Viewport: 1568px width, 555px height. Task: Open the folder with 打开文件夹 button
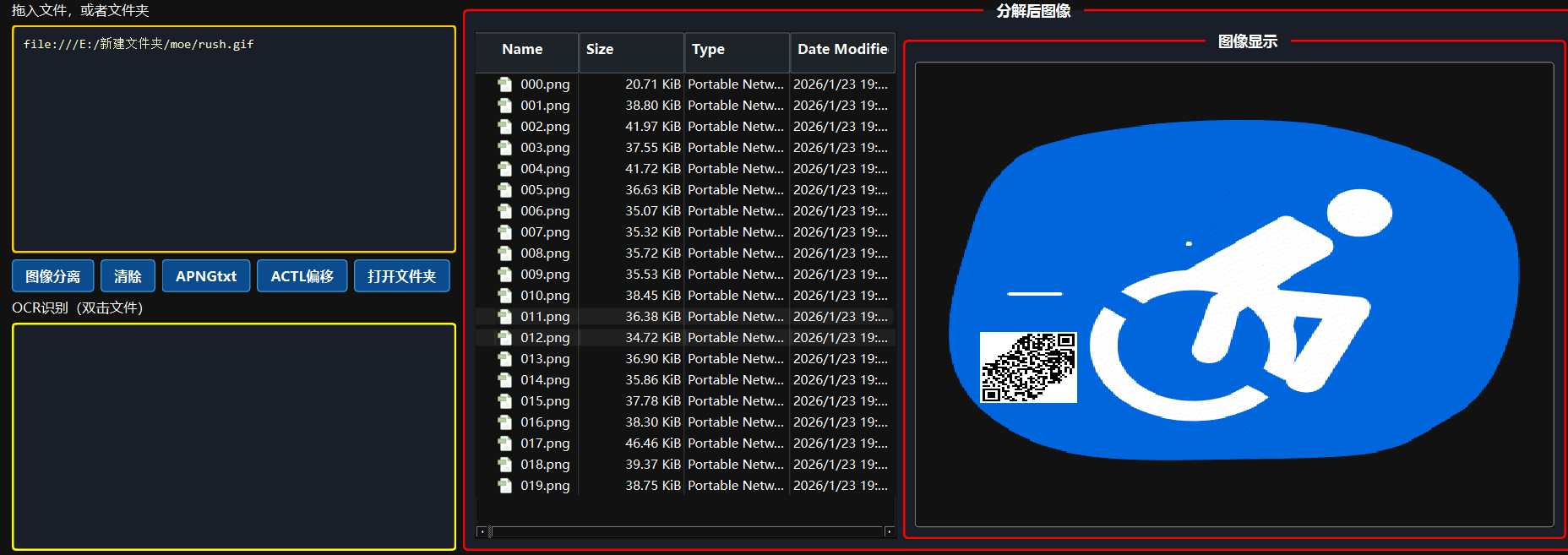pyautogui.click(x=401, y=276)
